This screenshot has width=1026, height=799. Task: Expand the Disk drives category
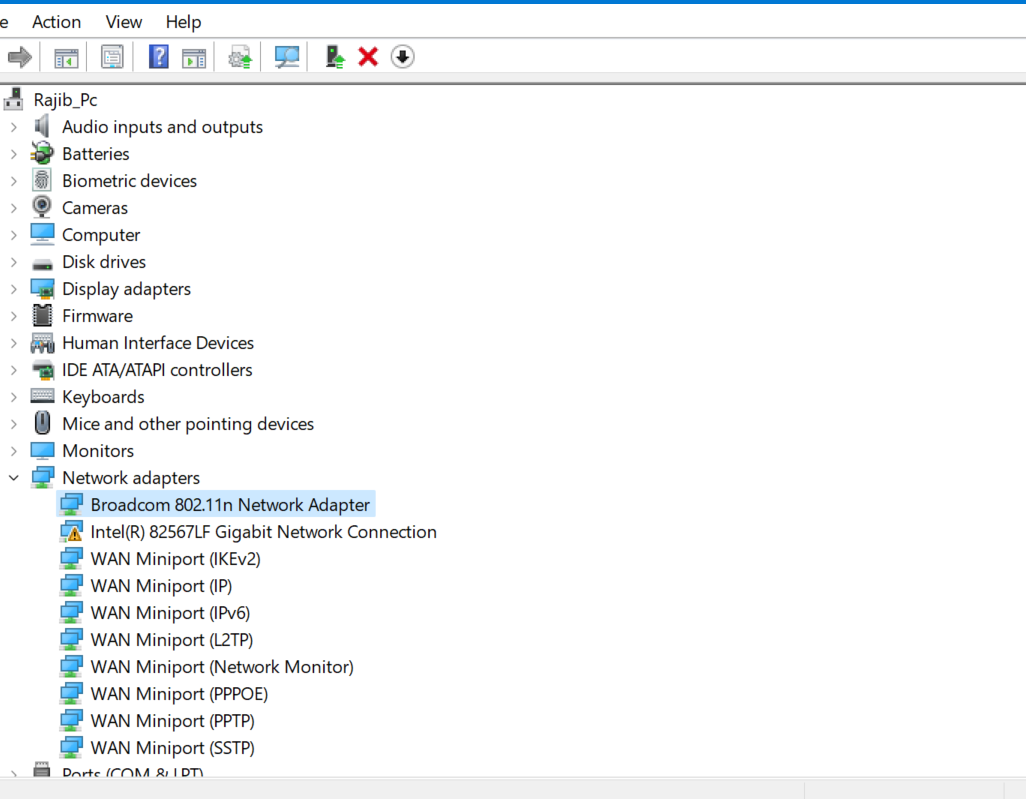click(13, 261)
